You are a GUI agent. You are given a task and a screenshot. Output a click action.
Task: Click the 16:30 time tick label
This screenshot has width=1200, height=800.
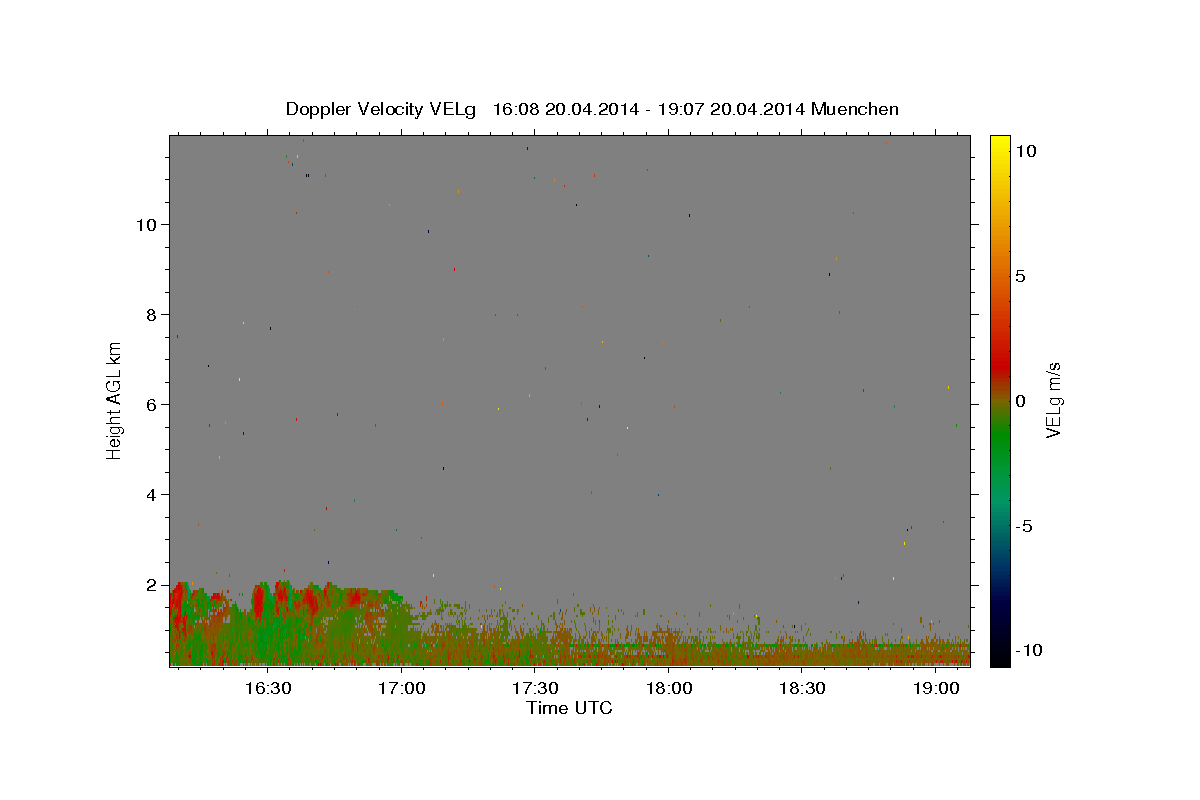point(268,688)
